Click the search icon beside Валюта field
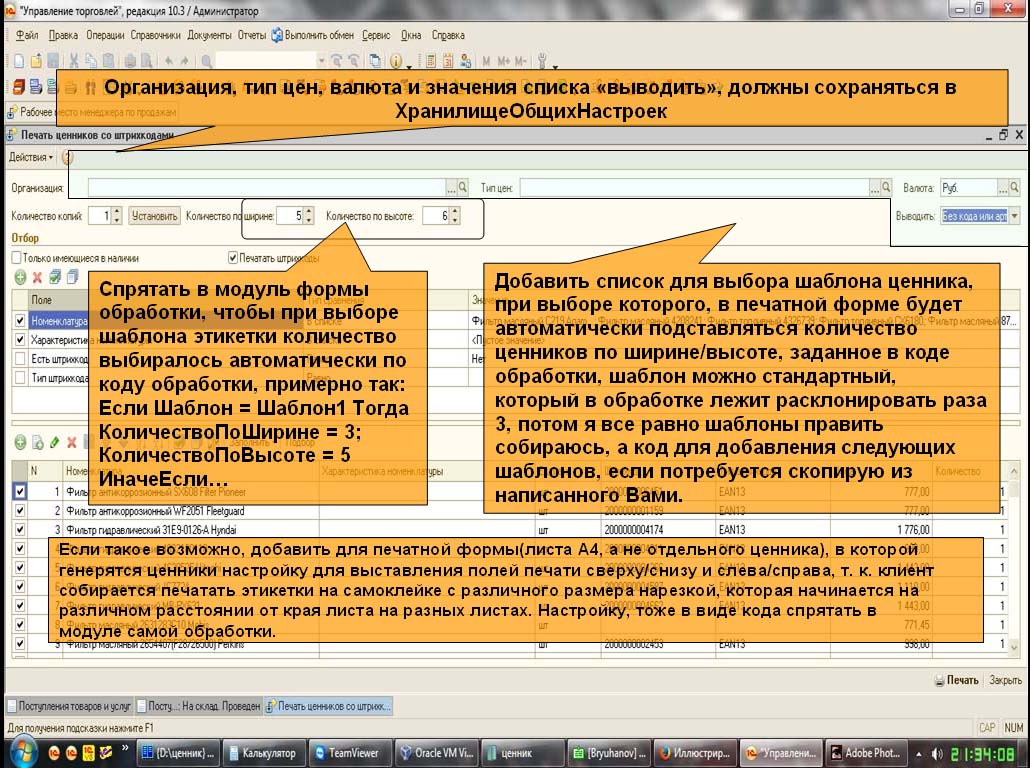 tap(1014, 187)
